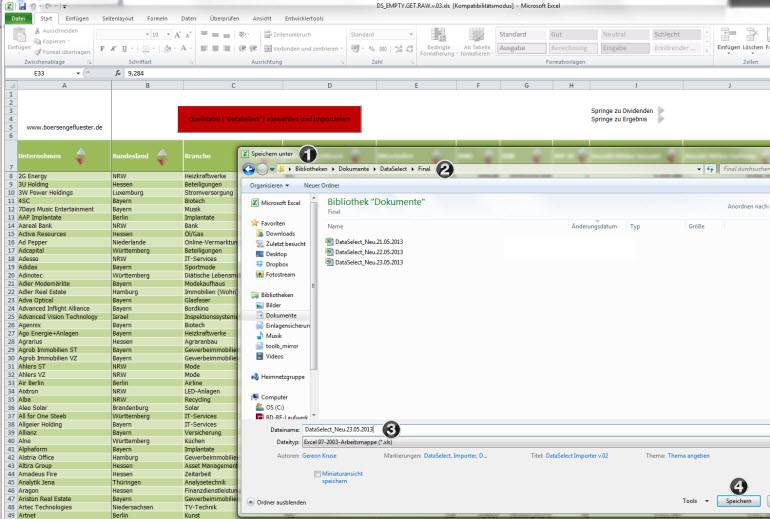Switch to the Formeln ribbon tab
Screen dimensions: 770x519
click(x=157, y=18)
